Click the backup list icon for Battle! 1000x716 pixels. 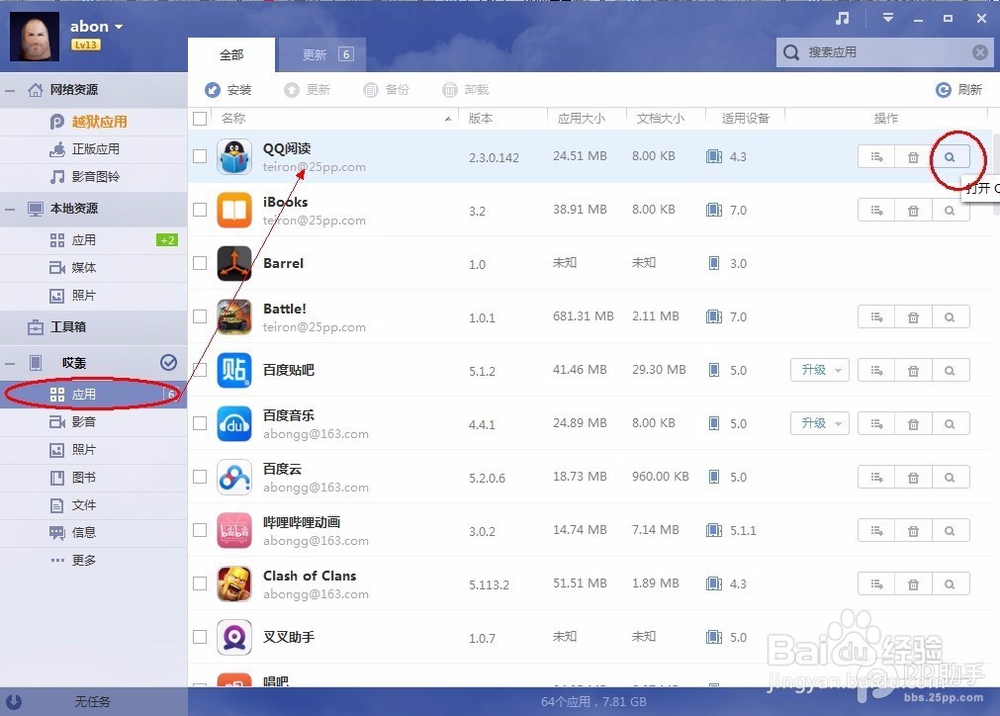click(876, 317)
